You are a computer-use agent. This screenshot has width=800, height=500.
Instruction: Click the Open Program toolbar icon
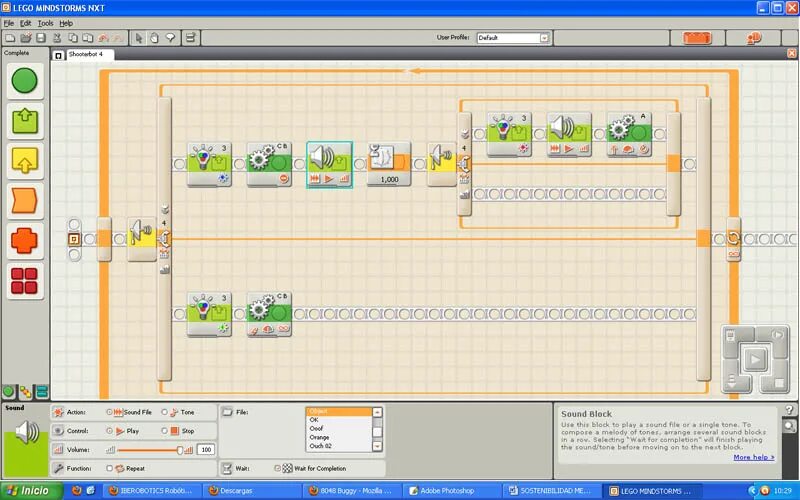(x=26, y=38)
